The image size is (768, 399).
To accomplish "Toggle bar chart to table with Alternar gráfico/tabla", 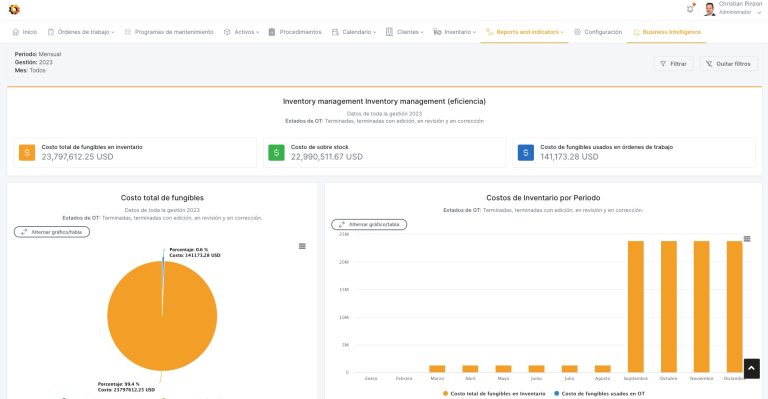I will click(x=369, y=224).
